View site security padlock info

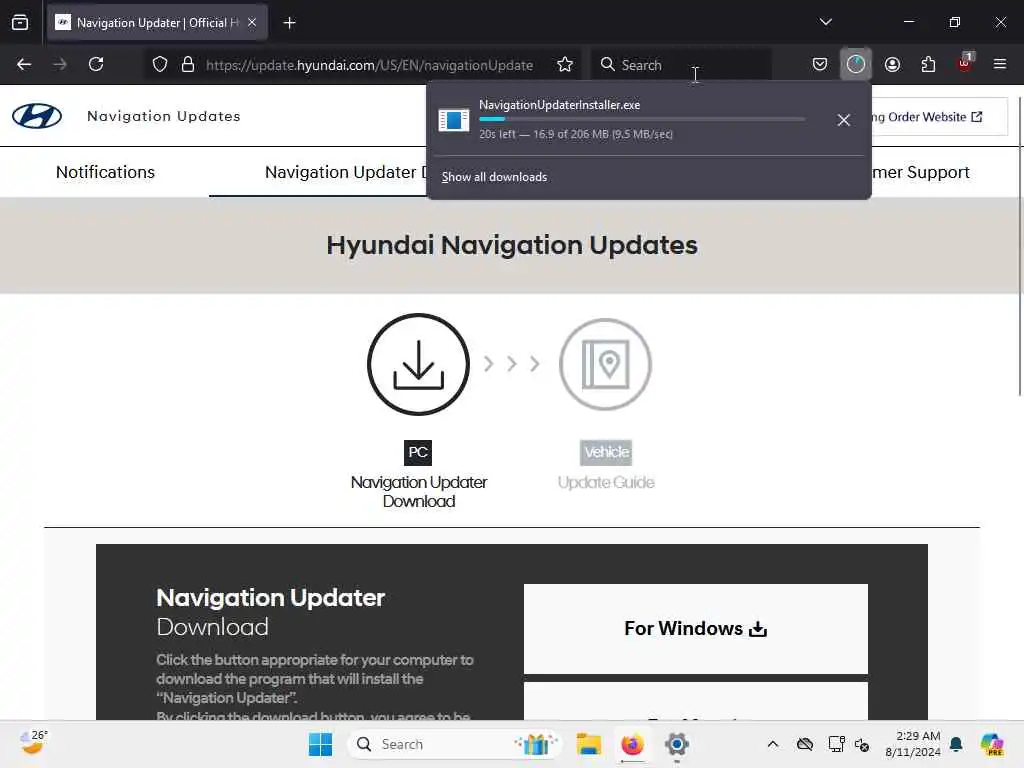[188, 64]
